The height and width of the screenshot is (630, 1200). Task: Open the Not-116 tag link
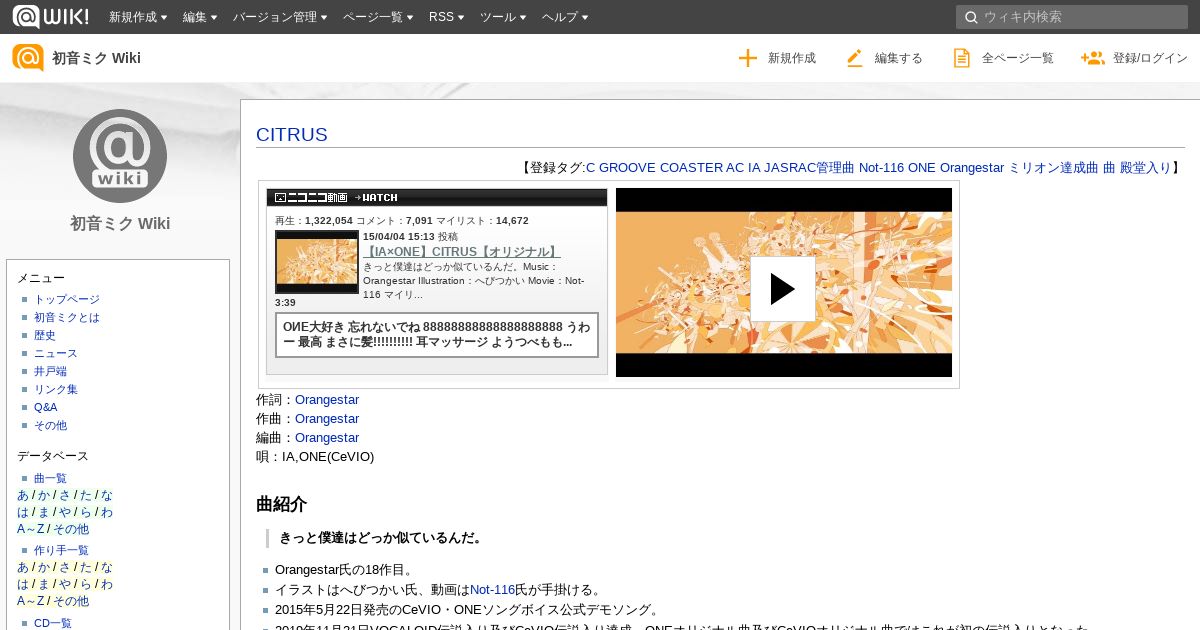pyautogui.click(x=881, y=168)
